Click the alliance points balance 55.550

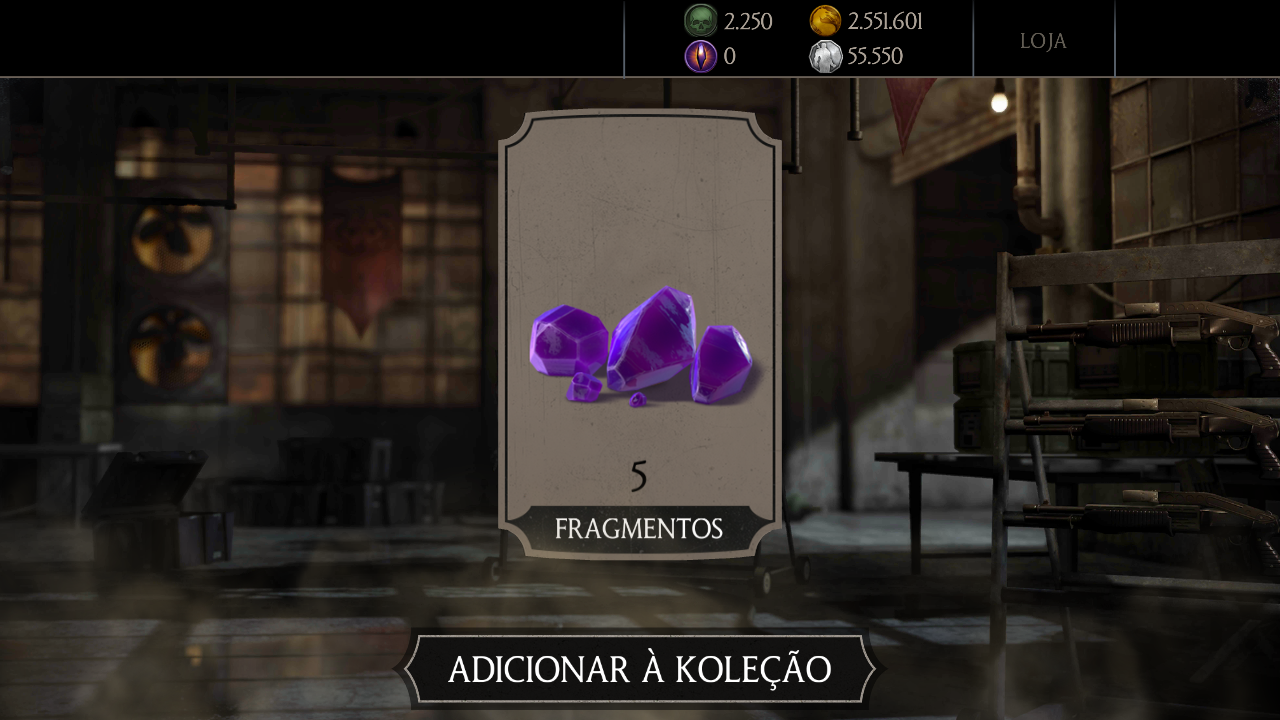[x=875, y=56]
